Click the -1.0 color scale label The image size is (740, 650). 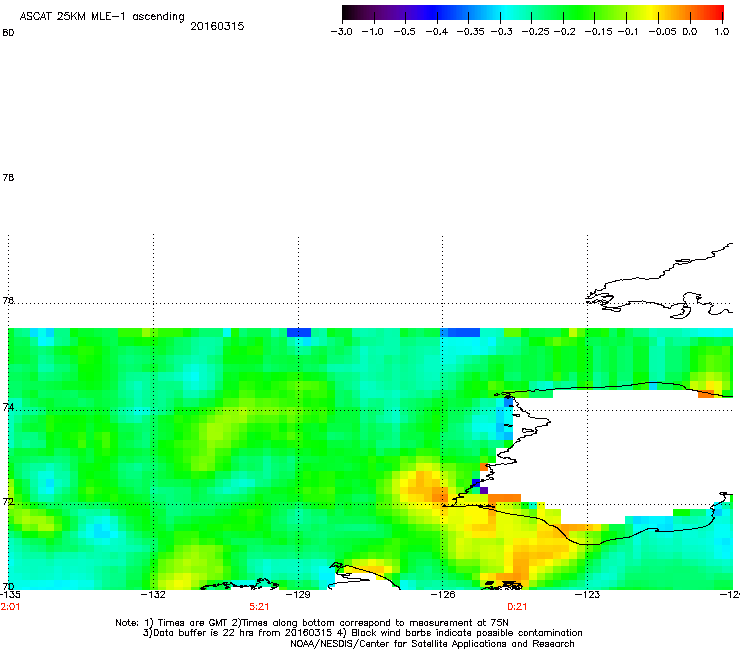[x=372, y=32]
